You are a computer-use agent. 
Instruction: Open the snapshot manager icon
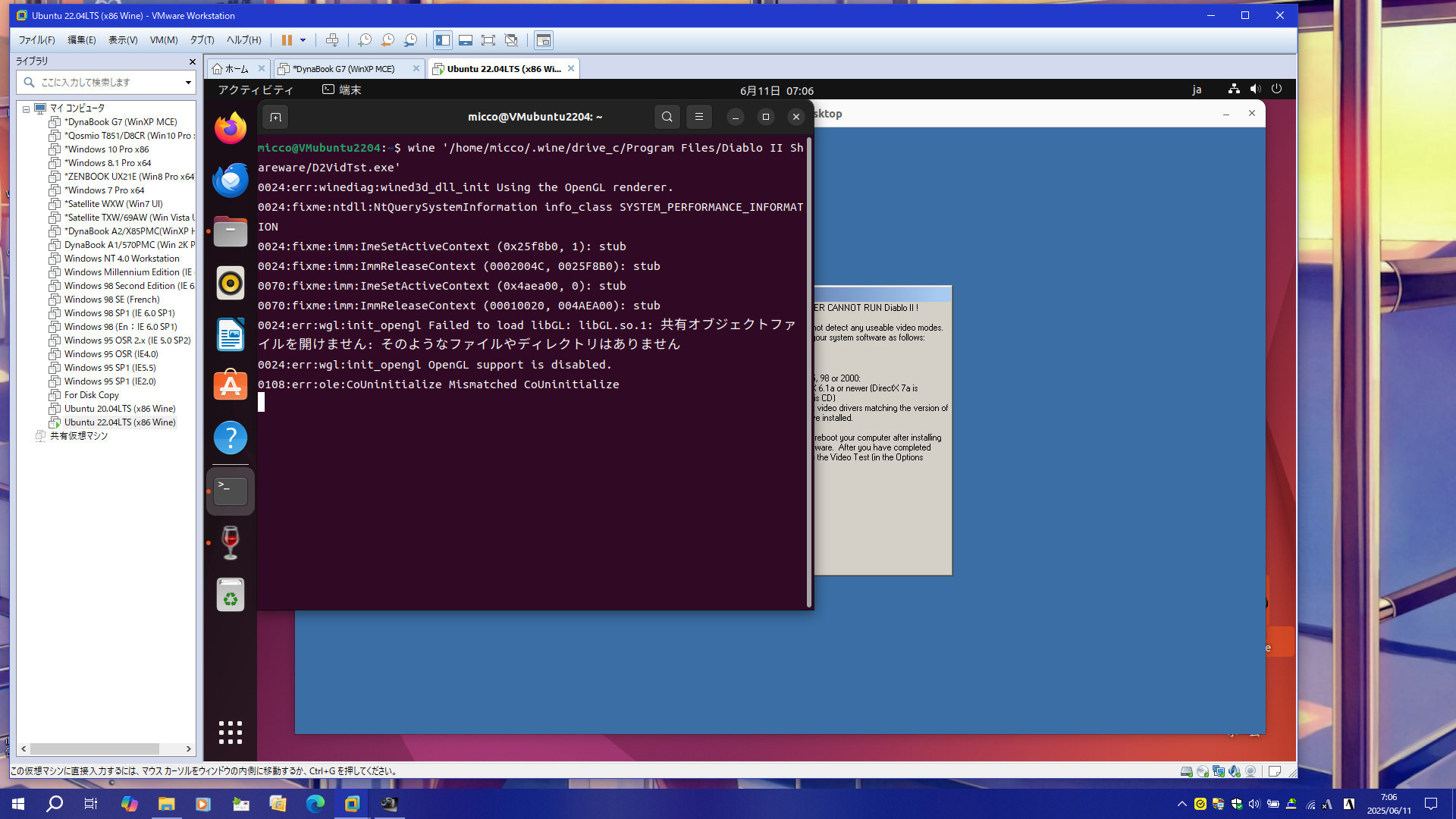click(x=410, y=40)
